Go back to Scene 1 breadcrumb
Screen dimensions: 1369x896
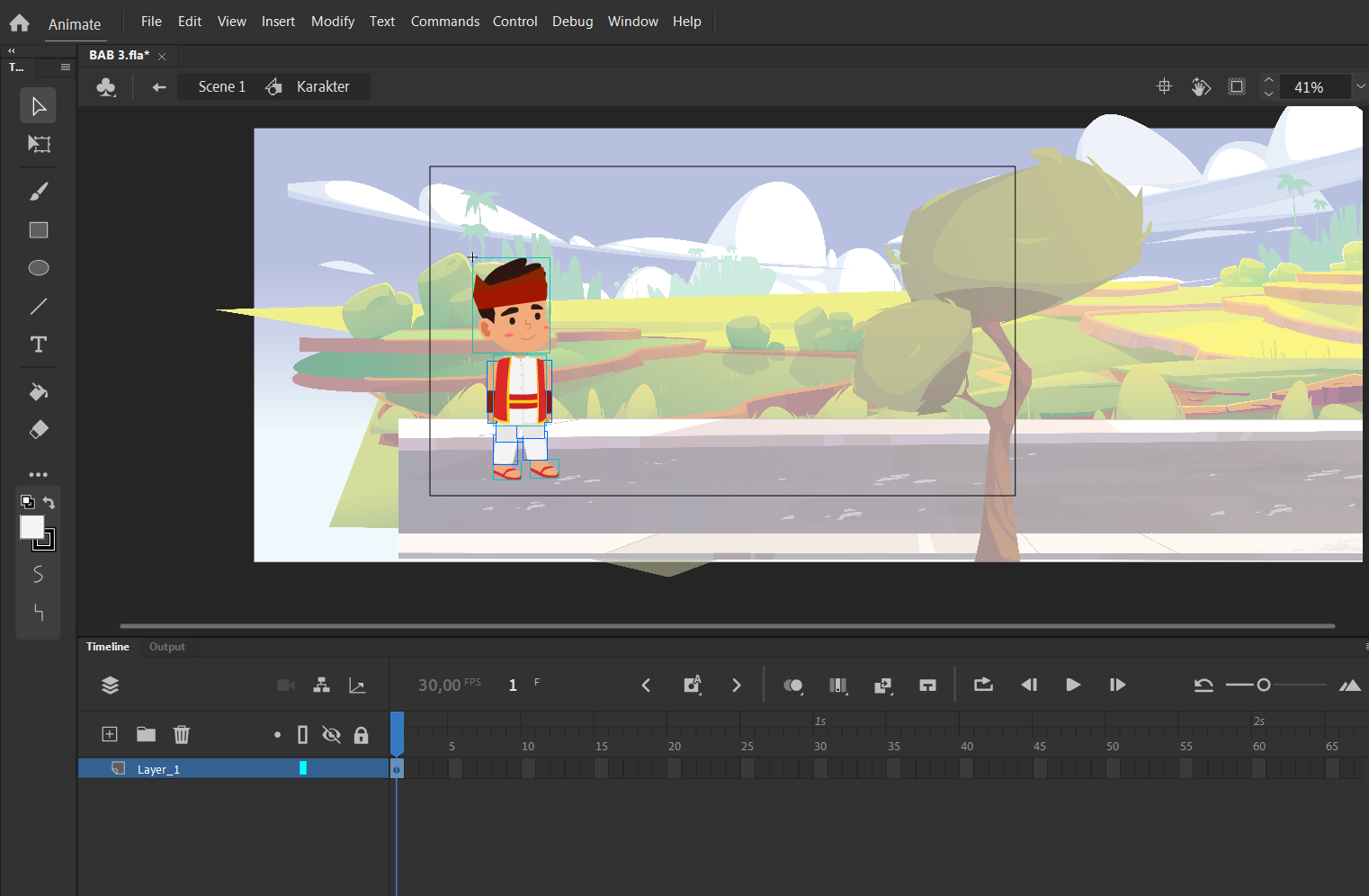[x=221, y=86]
